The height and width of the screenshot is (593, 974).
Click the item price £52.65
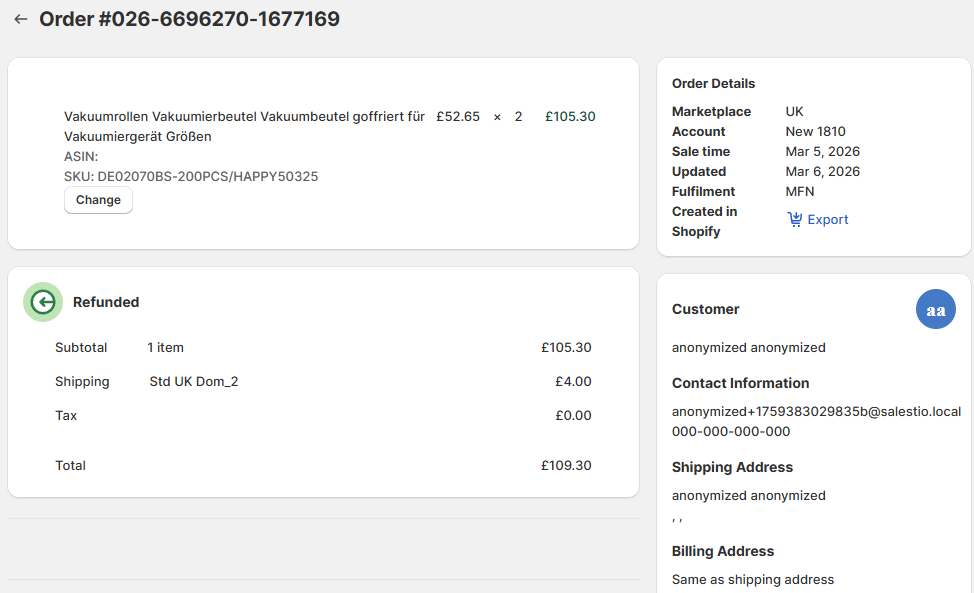(x=458, y=116)
